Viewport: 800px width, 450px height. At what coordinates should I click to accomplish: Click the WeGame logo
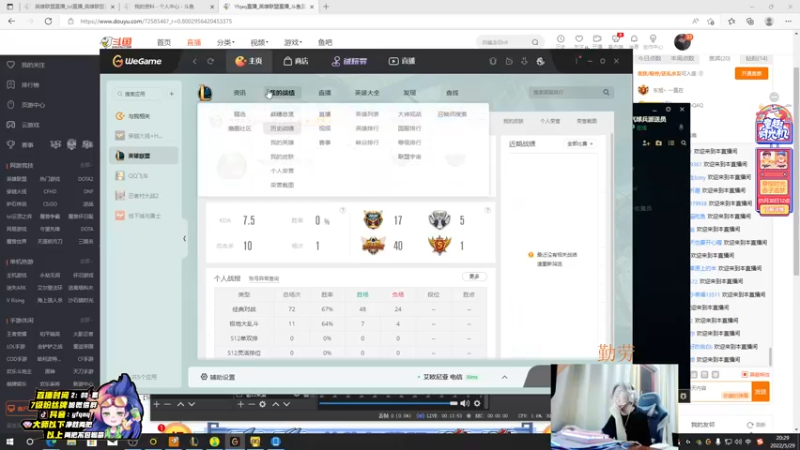click(x=137, y=61)
